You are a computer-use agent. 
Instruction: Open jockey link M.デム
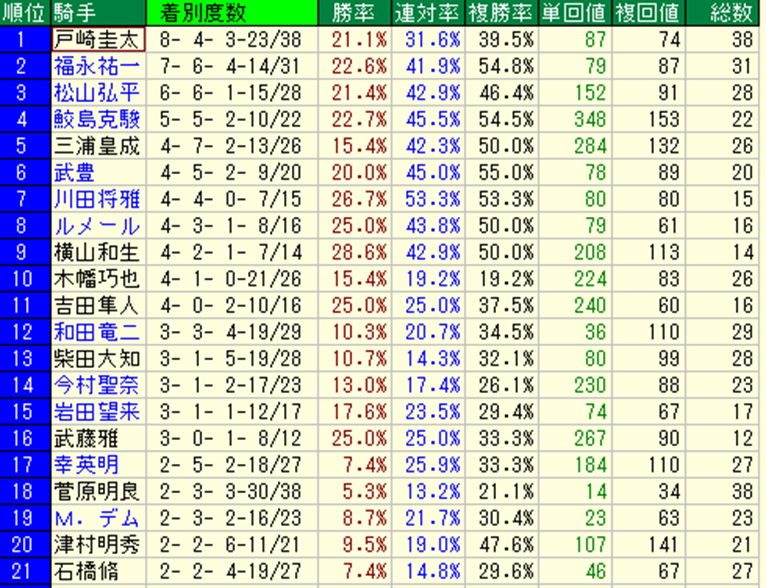click(x=97, y=518)
